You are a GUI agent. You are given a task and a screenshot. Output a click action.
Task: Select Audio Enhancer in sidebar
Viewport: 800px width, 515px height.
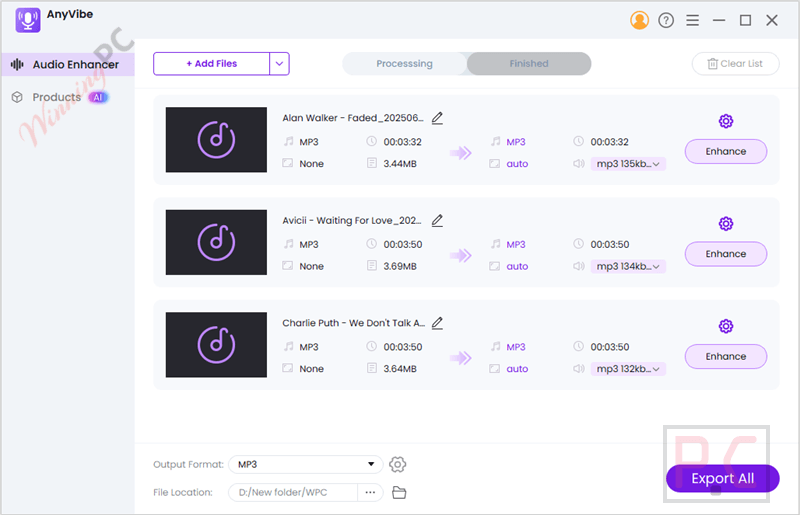click(67, 64)
